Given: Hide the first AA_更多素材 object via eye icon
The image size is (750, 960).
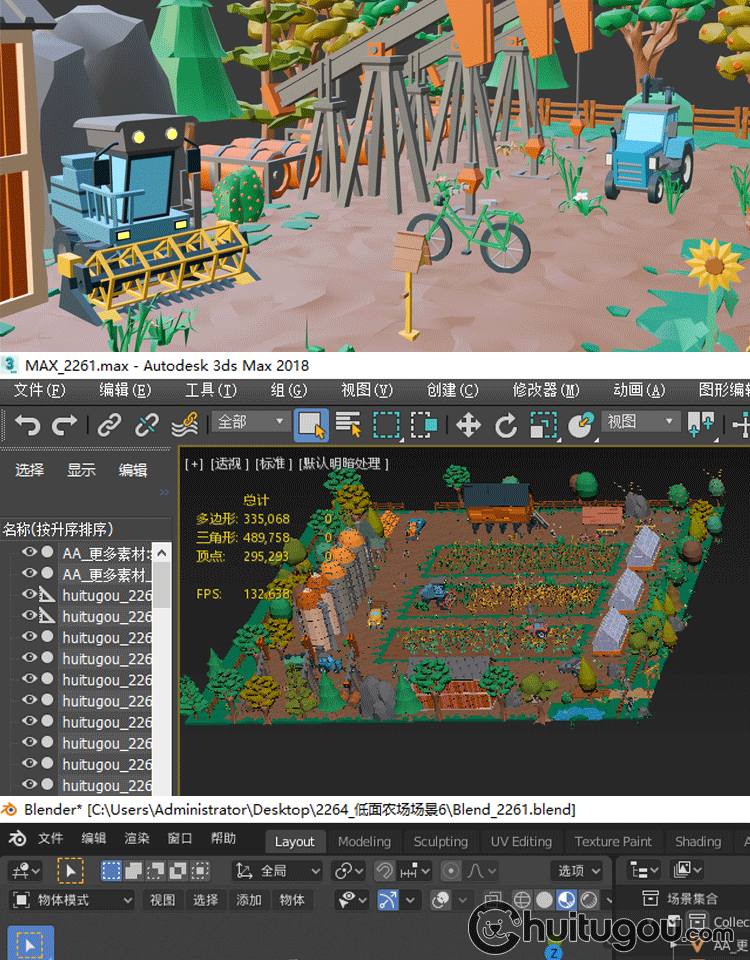Looking at the screenshot, I should point(29,552).
